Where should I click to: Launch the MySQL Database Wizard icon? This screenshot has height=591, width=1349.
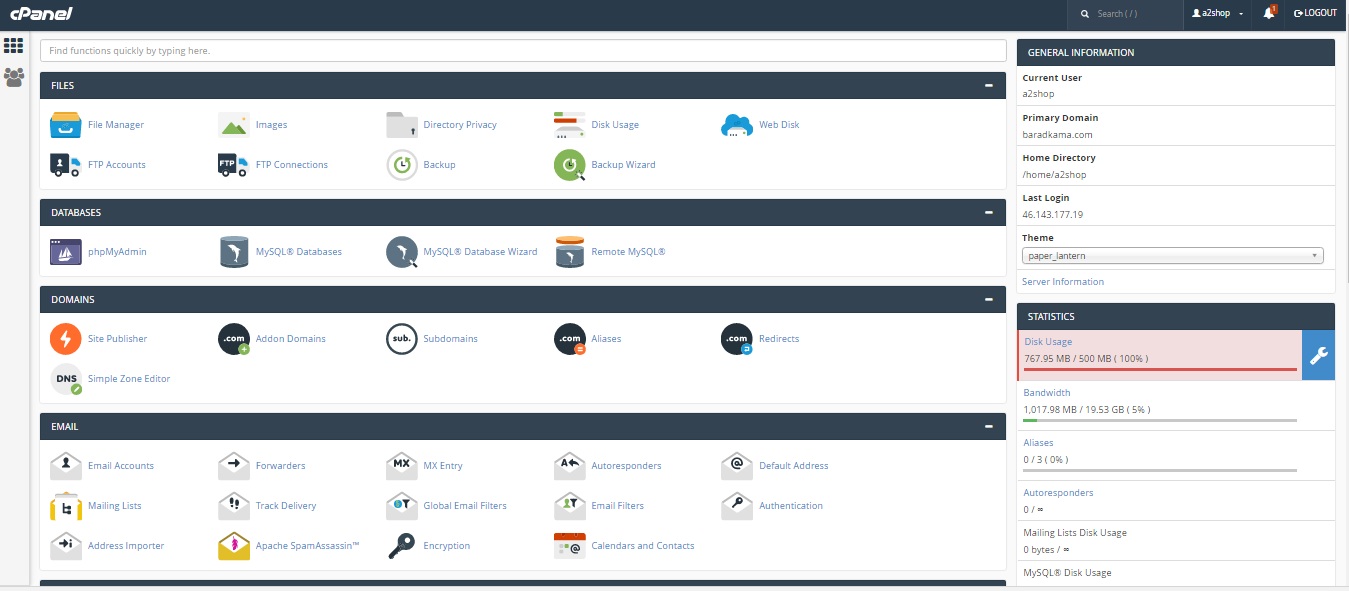tap(402, 252)
